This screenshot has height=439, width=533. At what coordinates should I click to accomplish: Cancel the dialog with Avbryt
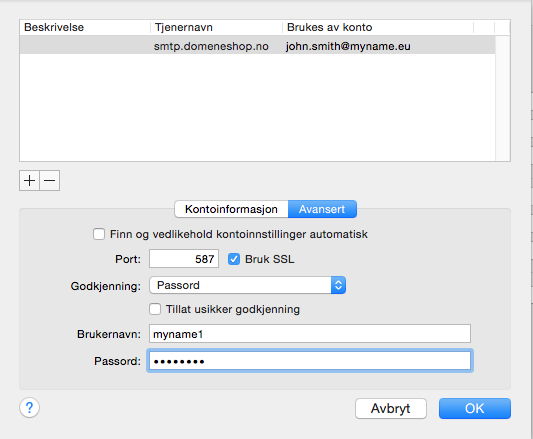pos(391,408)
